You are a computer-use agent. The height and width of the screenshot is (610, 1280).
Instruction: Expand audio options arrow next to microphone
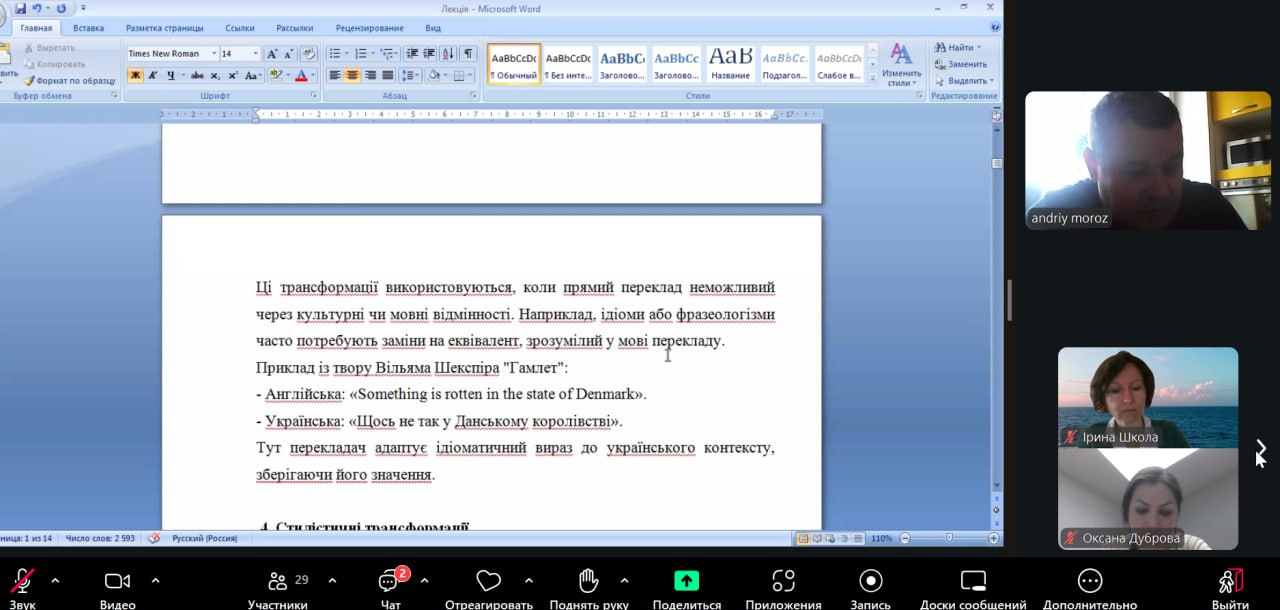pos(55,580)
